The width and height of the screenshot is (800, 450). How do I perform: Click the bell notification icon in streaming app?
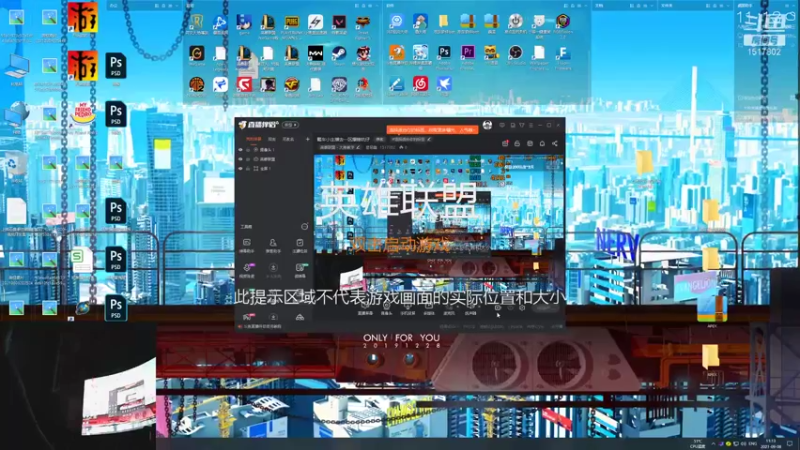[x=542, y=144]
